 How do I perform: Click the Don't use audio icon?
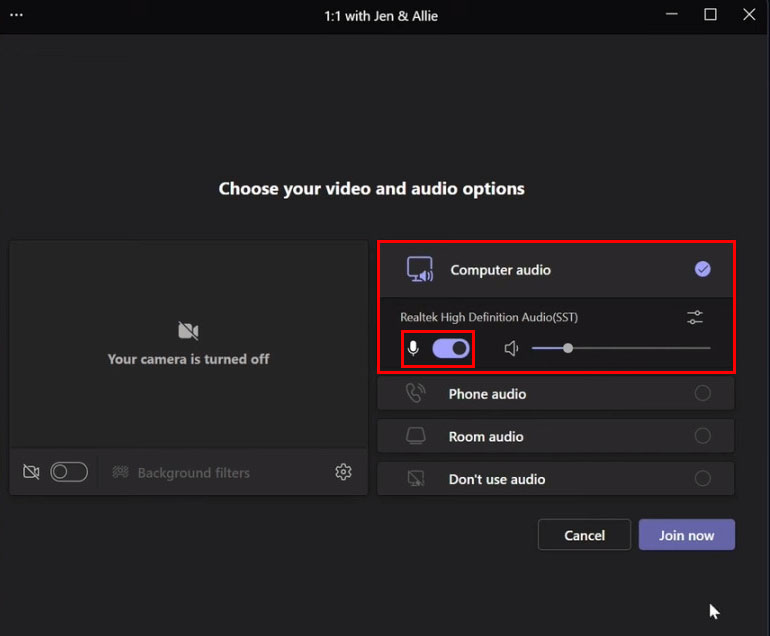(415, 479)
